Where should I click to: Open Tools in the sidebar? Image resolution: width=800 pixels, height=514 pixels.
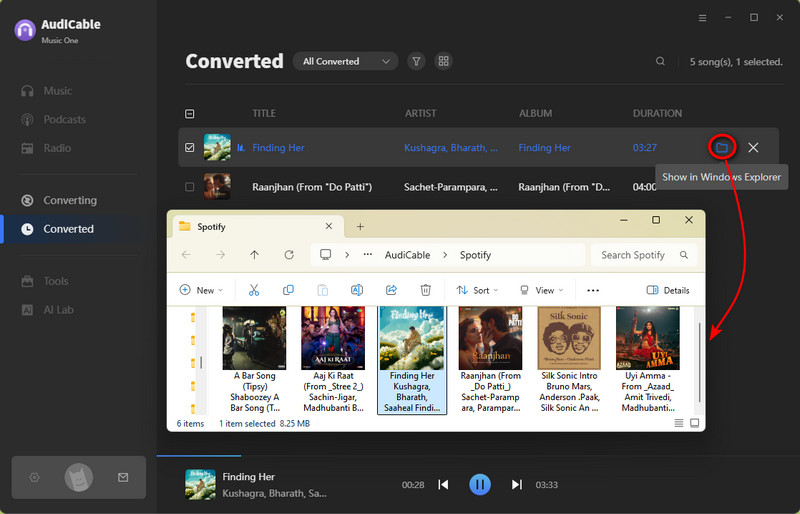[x=44, y=281]
